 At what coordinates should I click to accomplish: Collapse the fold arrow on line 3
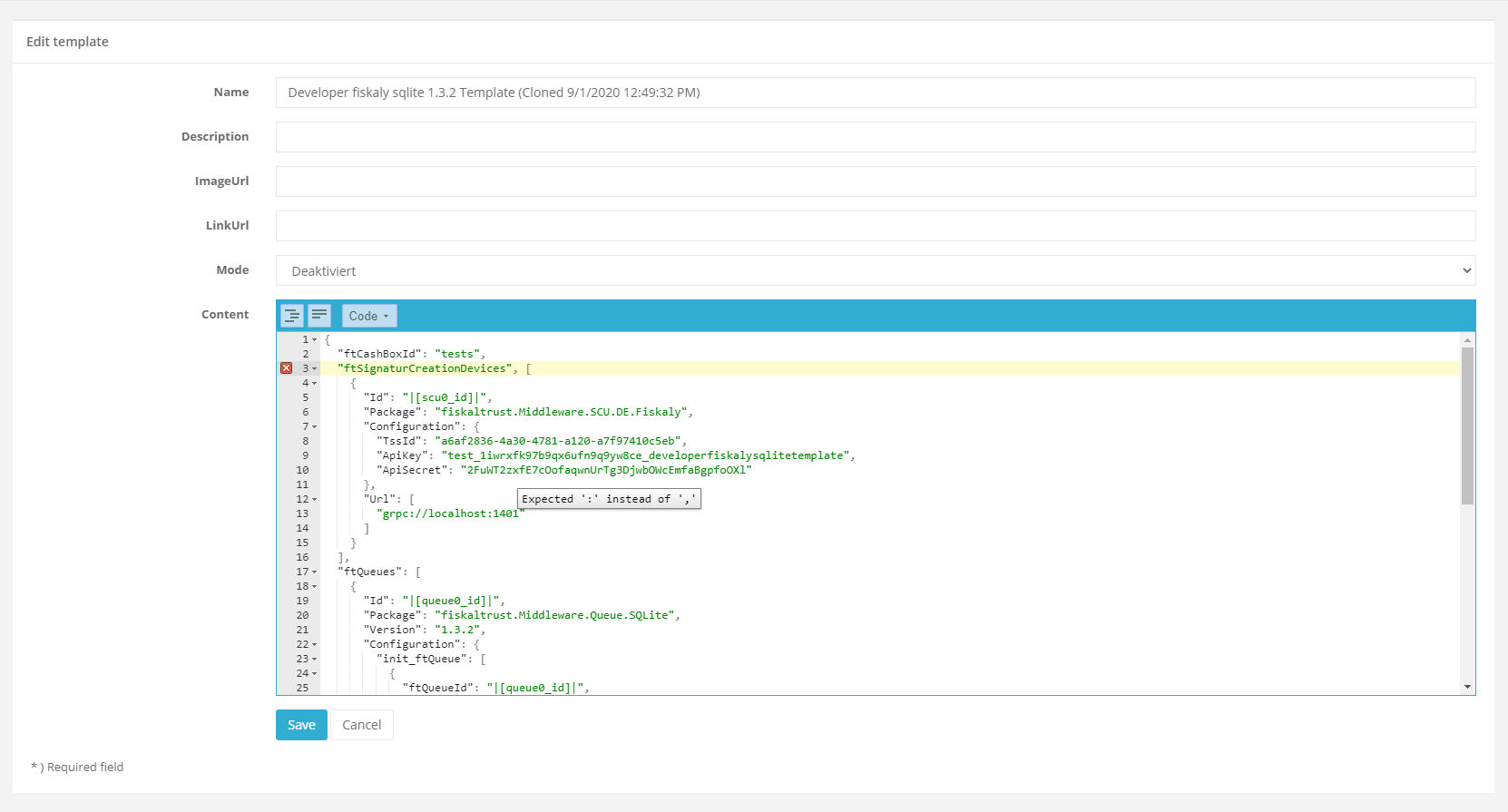pos(315,368)
